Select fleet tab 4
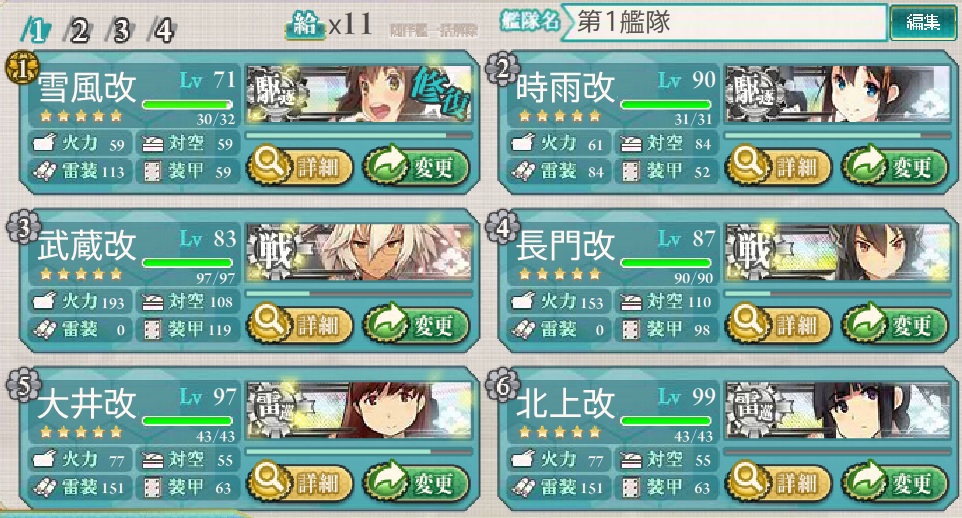The width and height of the screenshot is (962, 518). coord(164,29)
